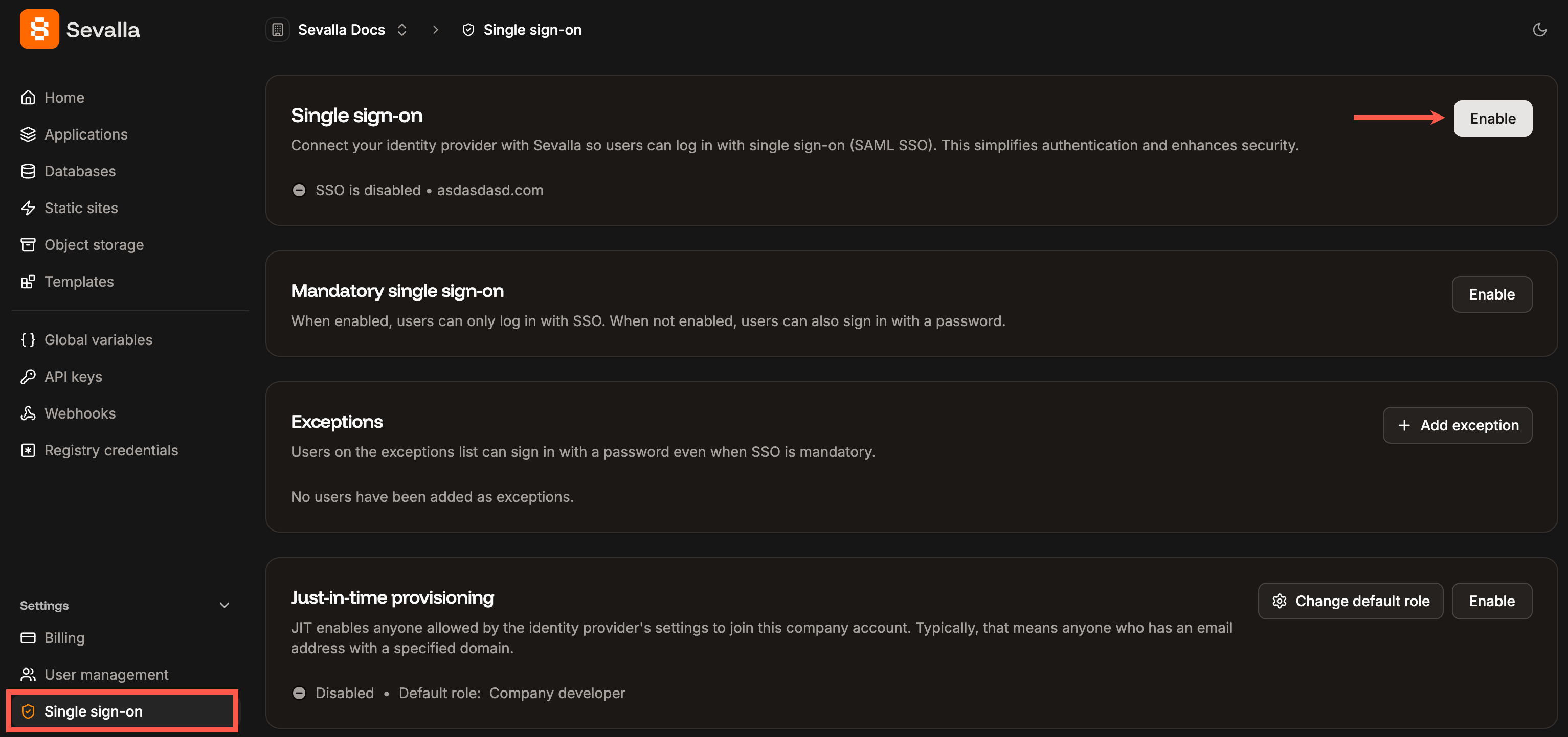Select the Templates sidebar icon
Image resolution: width=1568 pixels, height=737 pixels.
tap(28, 282)
